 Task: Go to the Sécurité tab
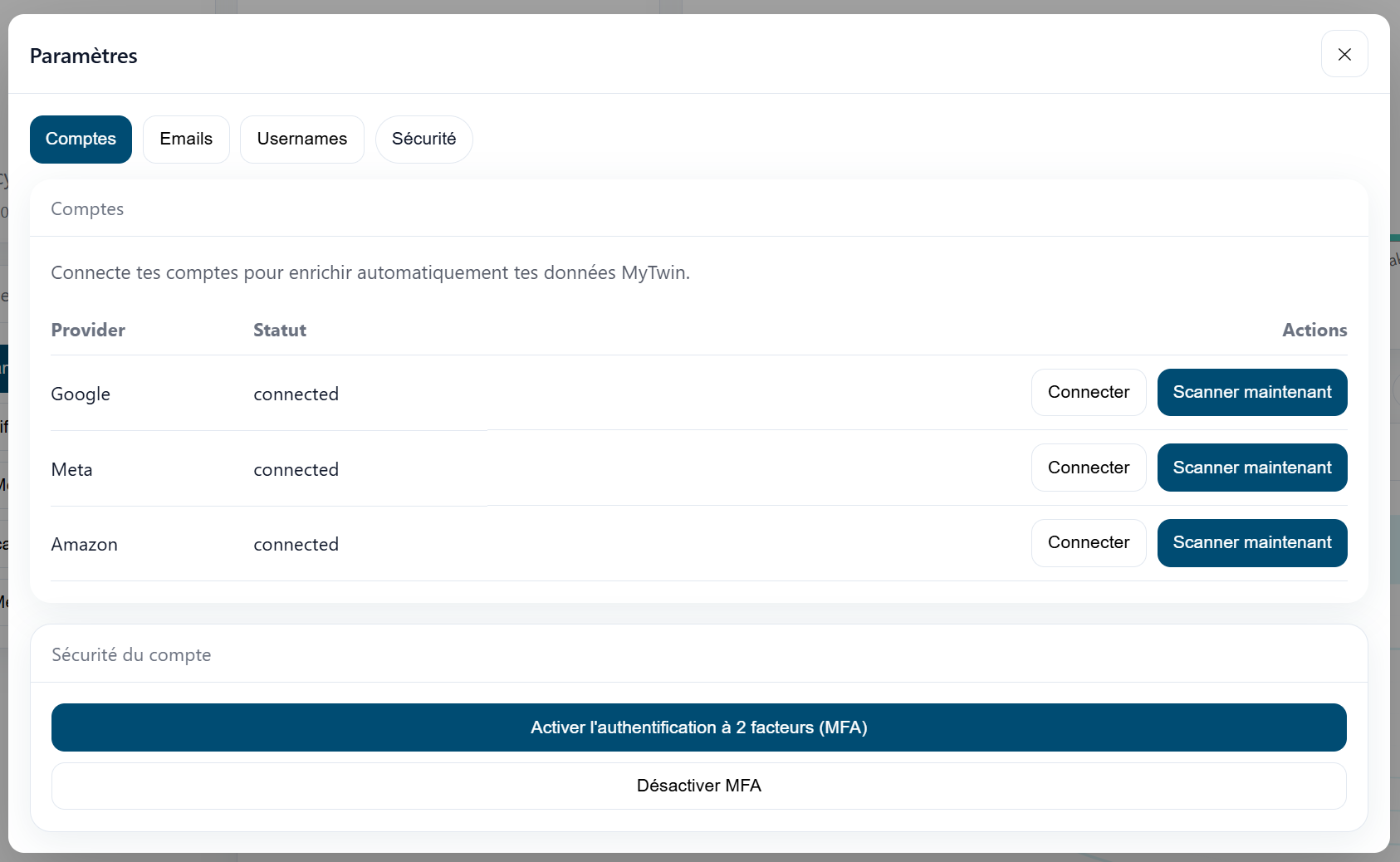coord(423,139)
